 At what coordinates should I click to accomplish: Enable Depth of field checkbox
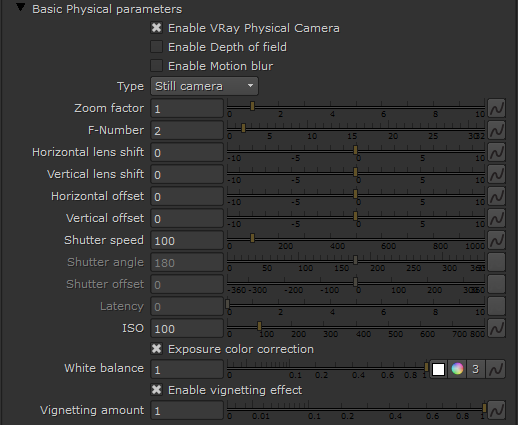tap(156, 47)
